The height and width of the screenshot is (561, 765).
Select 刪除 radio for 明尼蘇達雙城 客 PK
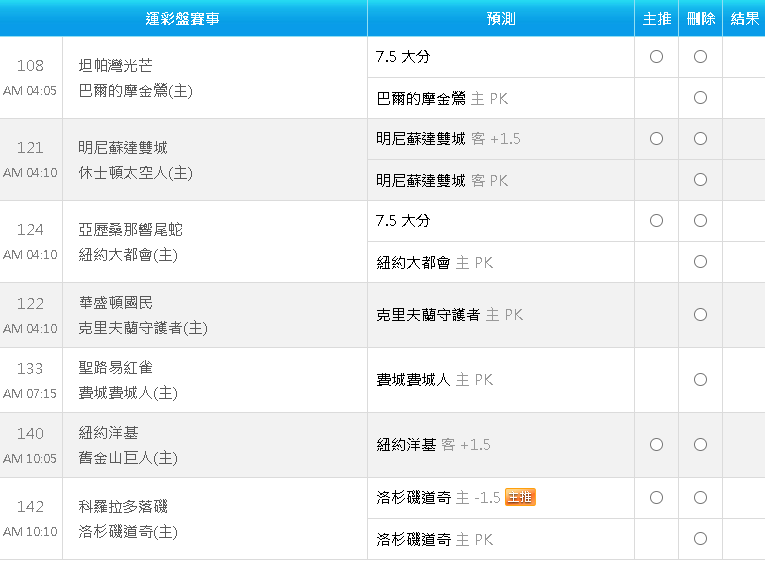point(700,180)
